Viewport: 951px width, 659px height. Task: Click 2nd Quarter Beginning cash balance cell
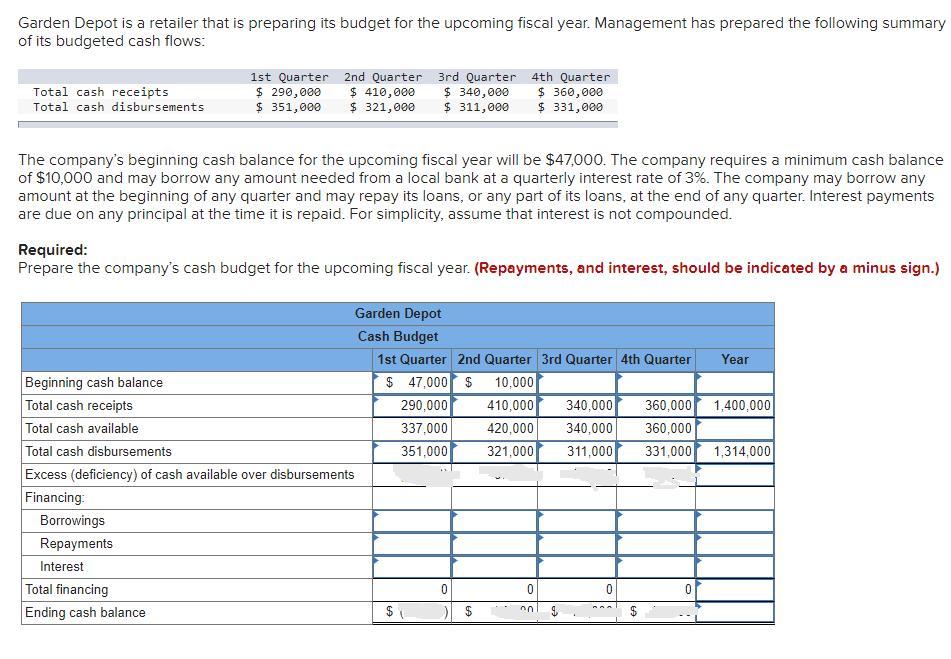tap(494, 383)
